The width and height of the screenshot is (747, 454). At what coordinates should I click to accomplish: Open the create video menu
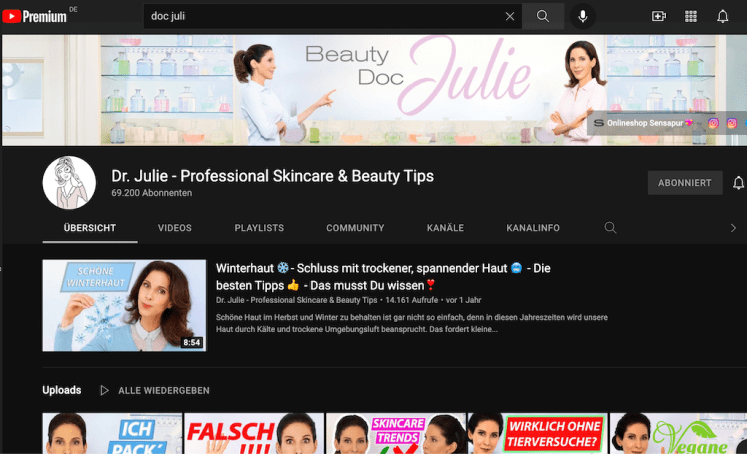tap(658, 16)
